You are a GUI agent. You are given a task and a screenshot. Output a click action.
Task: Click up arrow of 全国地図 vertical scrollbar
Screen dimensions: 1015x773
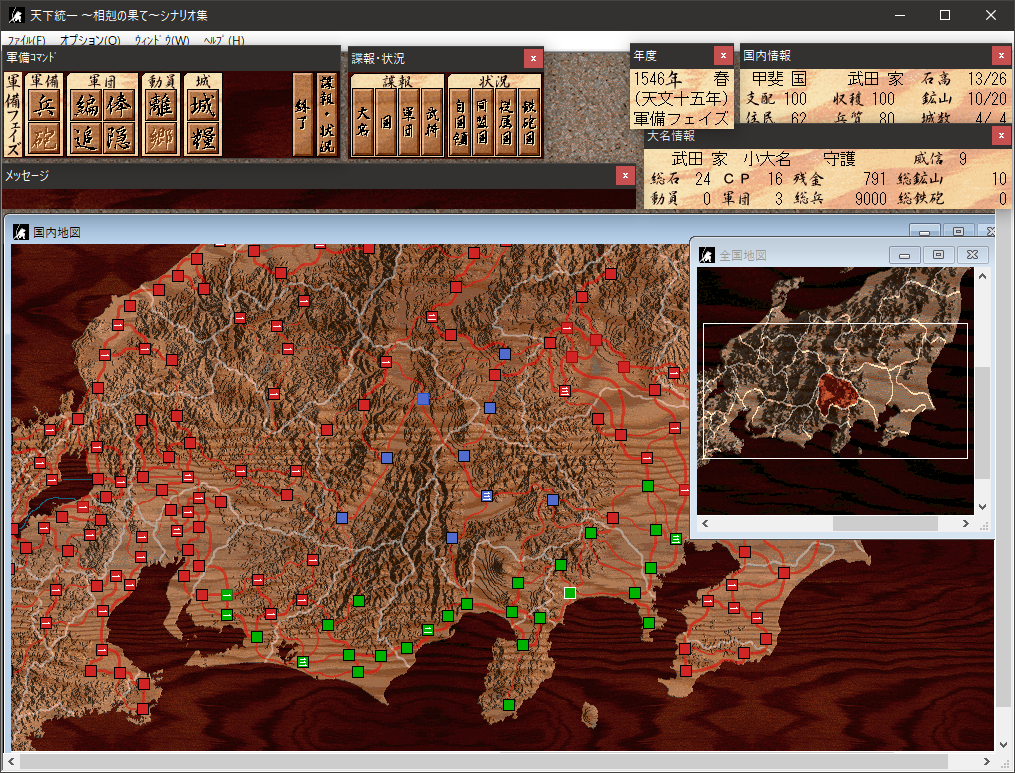pos(982,276)
